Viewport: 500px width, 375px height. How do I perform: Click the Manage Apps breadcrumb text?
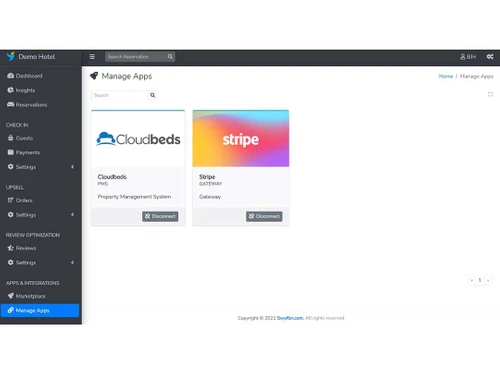(476, 76)
